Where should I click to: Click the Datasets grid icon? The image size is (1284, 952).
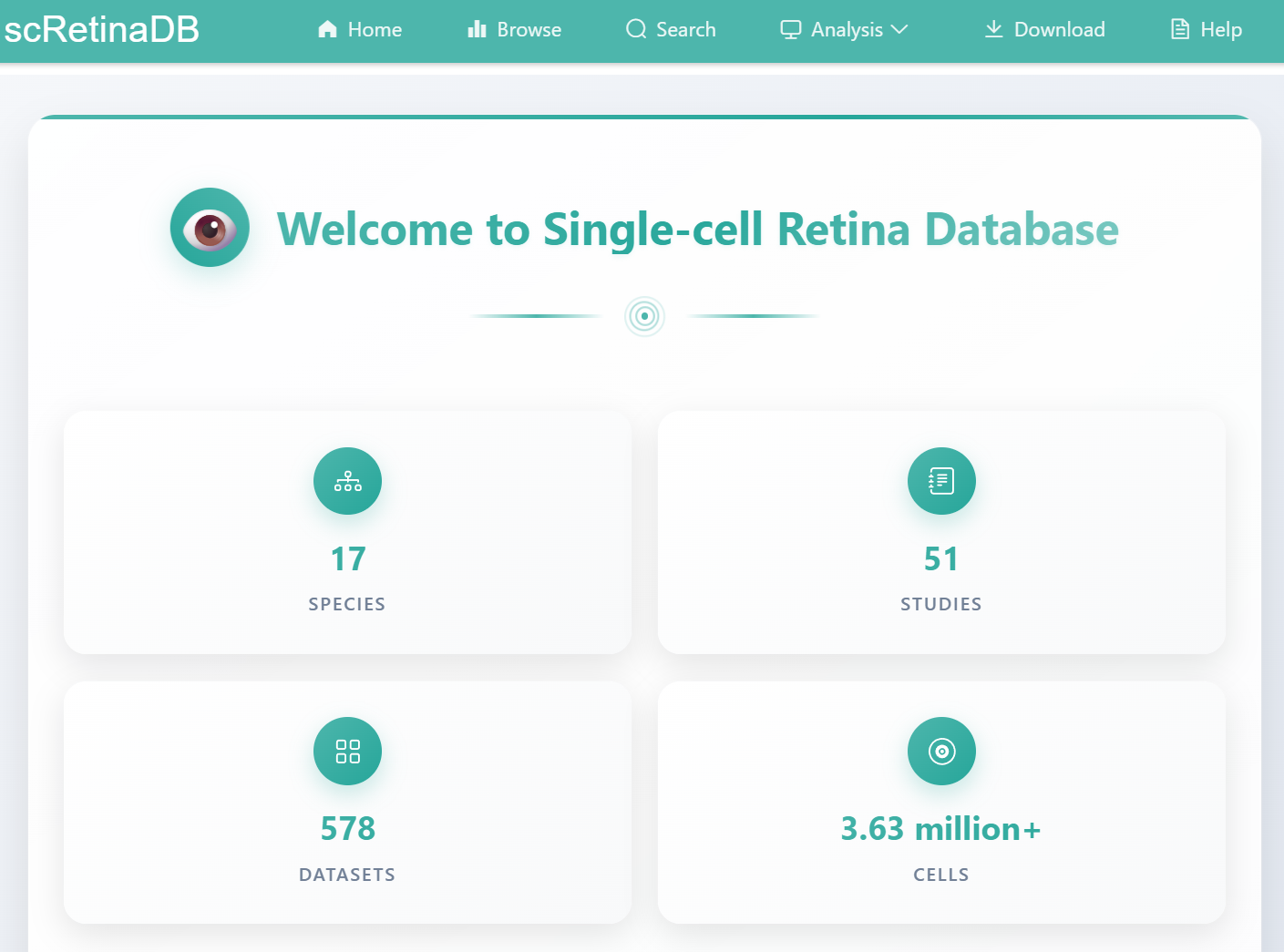(x=347, y=752)
